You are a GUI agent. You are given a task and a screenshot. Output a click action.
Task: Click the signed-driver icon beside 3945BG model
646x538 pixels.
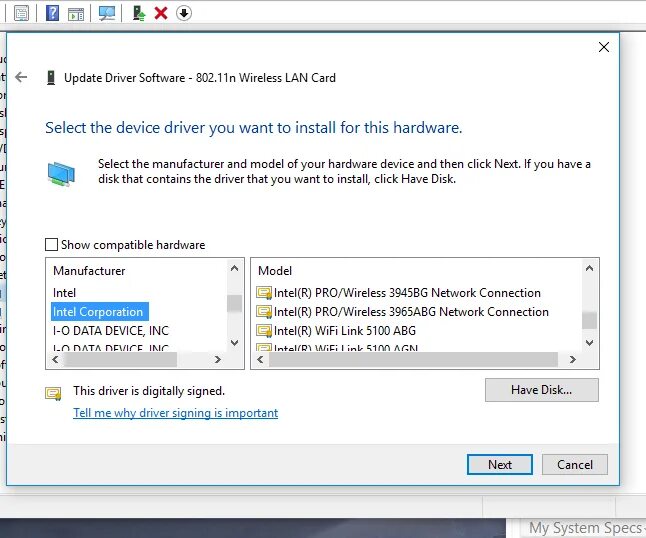coord(264,293)
